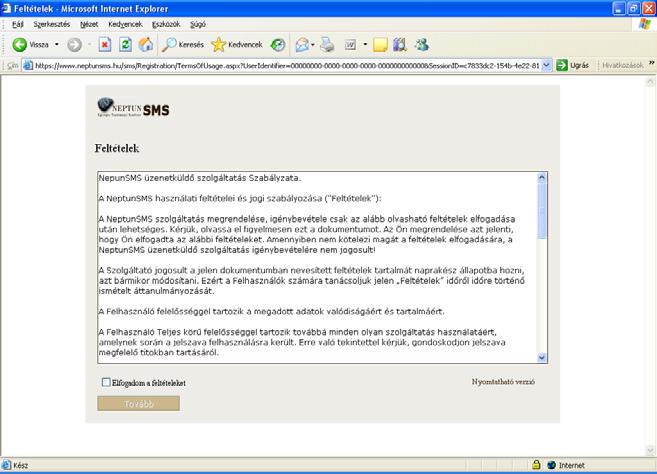This screenshot has width=657, height=474.
Task: Click the Tovább button
Action: [139, 404]
